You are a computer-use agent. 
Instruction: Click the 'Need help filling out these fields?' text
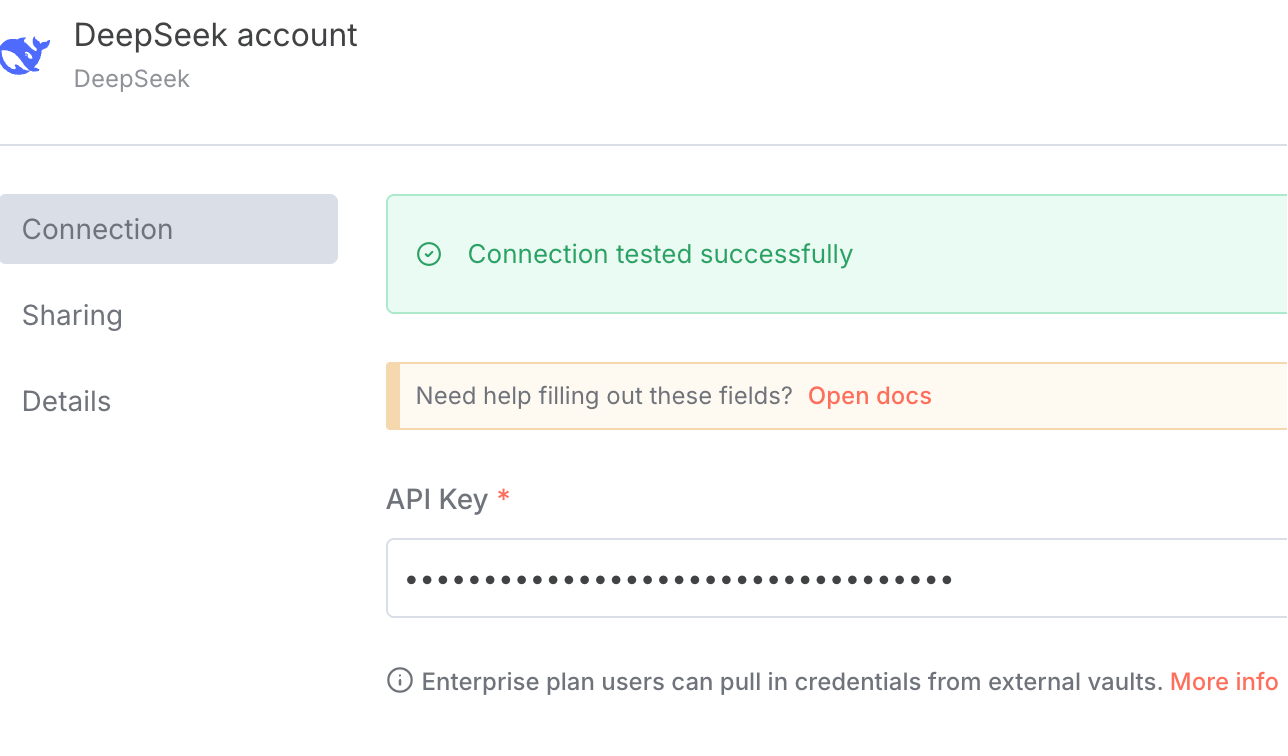point(604,396)
